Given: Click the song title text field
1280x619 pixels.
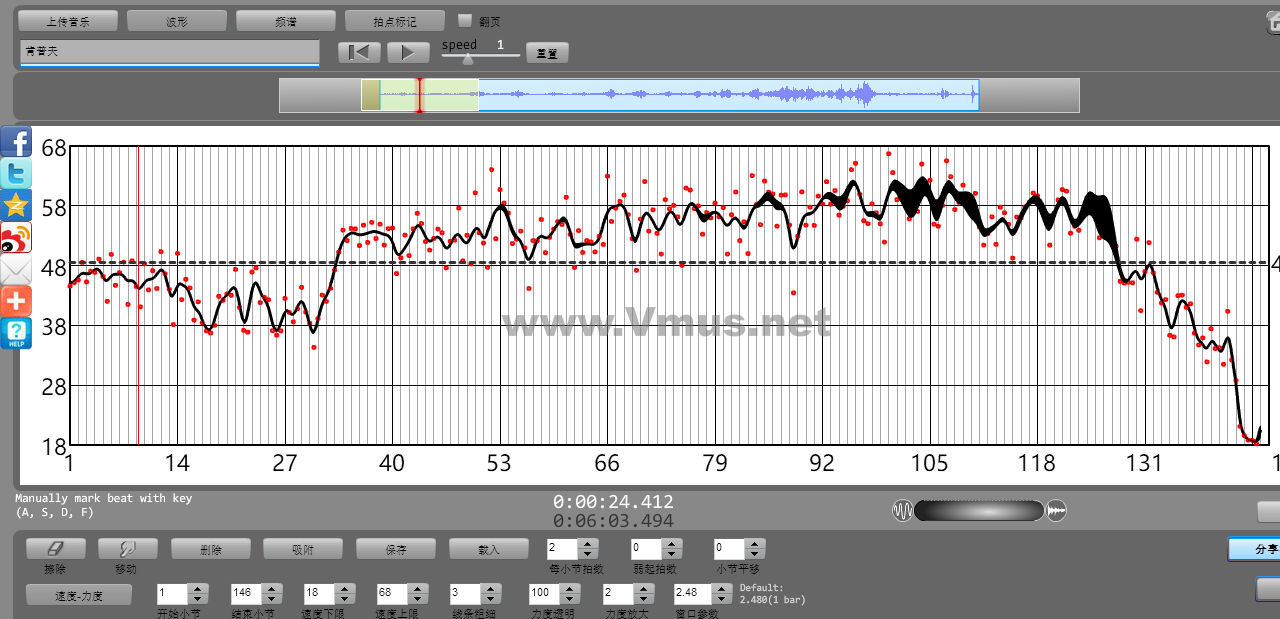Looking at the screenshot, I should coord(169,51).
